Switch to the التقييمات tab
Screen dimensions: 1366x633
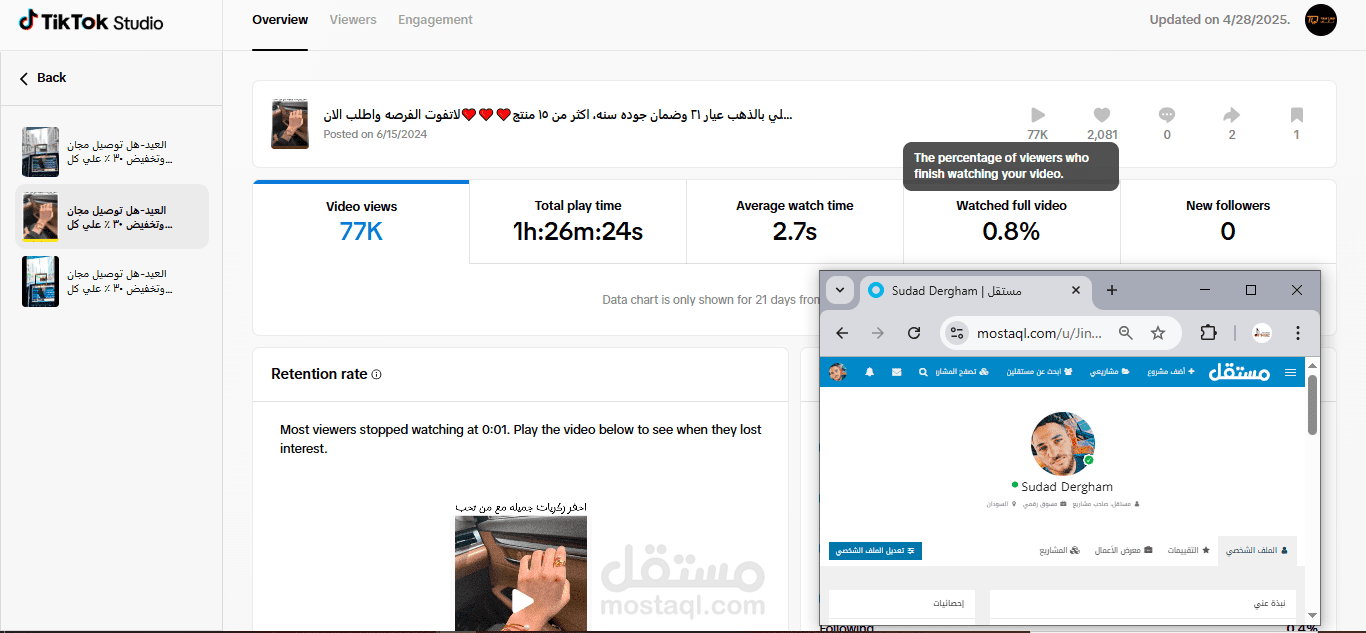click(x=1189, y=550)
